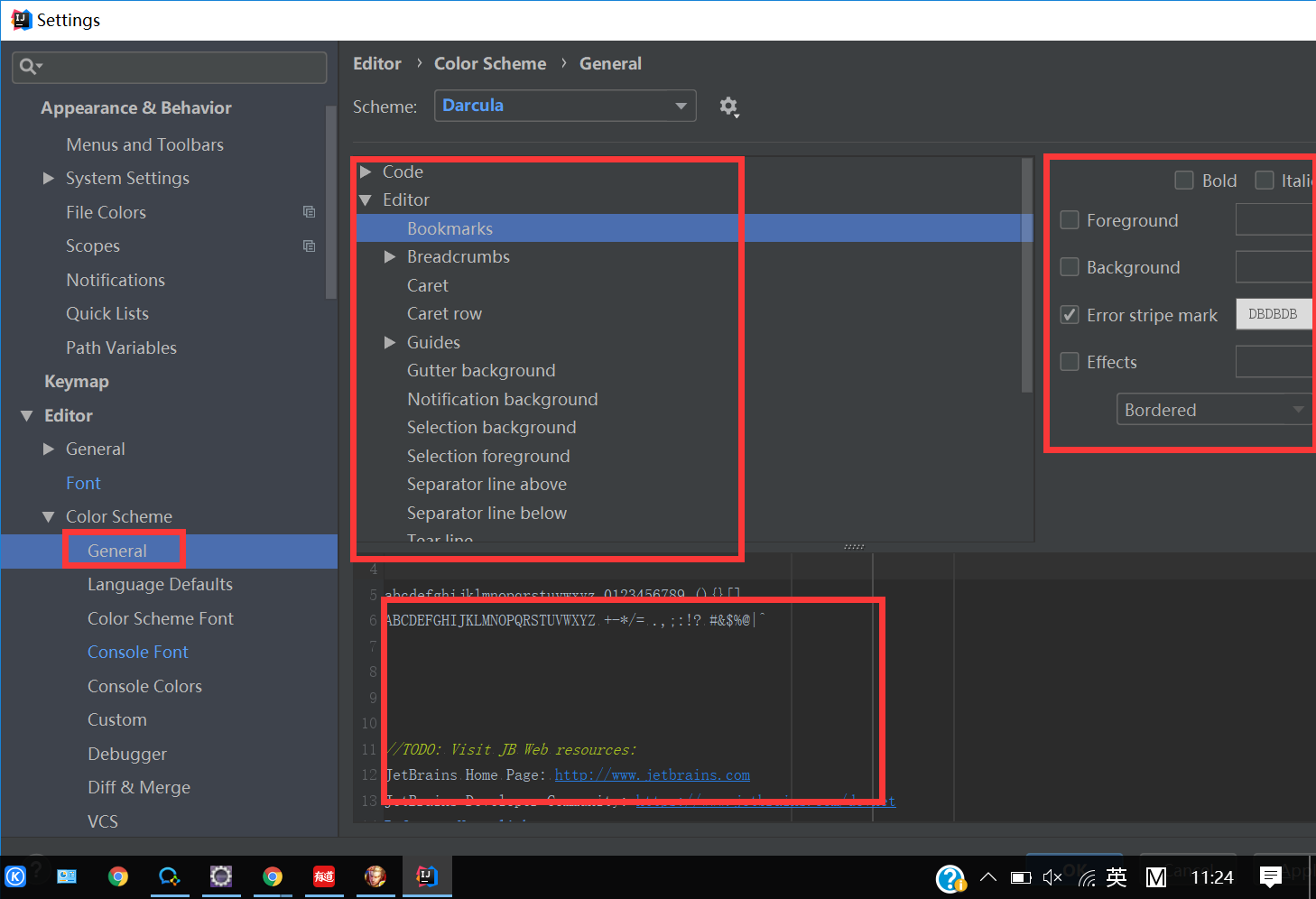Open the Bordered effect type dropdown

1215,410
